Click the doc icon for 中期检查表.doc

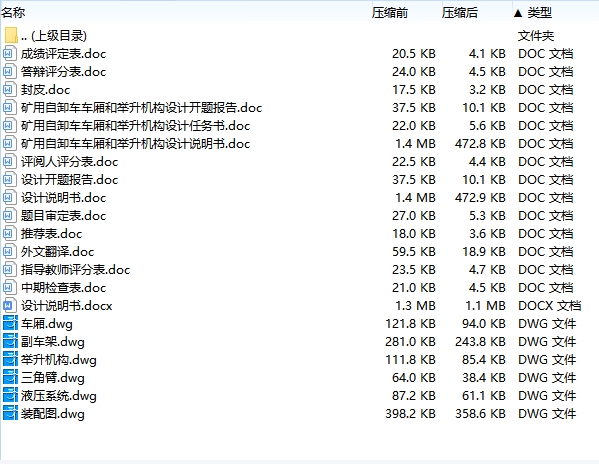coord(10,287)
